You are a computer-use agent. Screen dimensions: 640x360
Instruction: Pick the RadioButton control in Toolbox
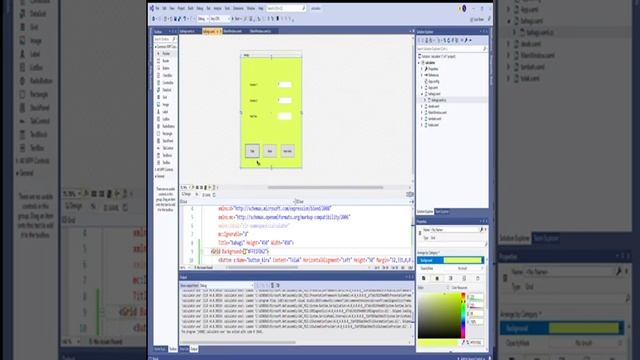point(166,127)
